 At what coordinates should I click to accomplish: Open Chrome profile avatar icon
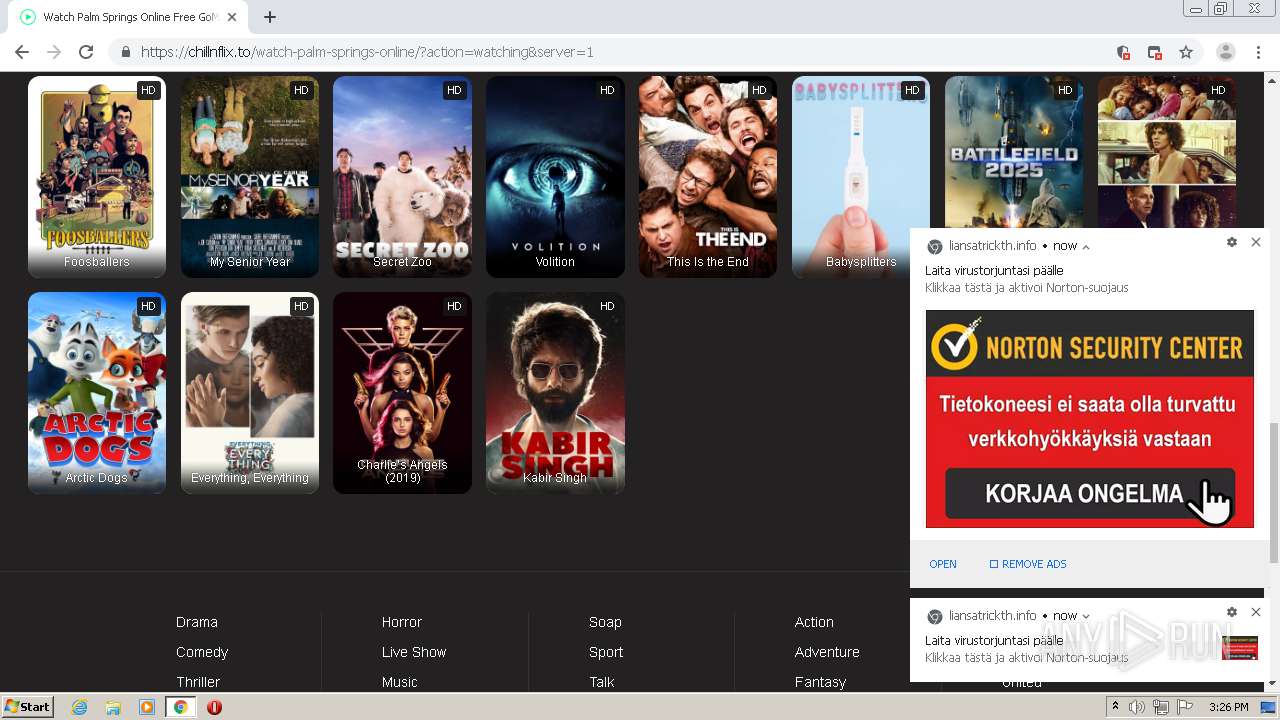pyautogui.click(x=1225, y=52)
